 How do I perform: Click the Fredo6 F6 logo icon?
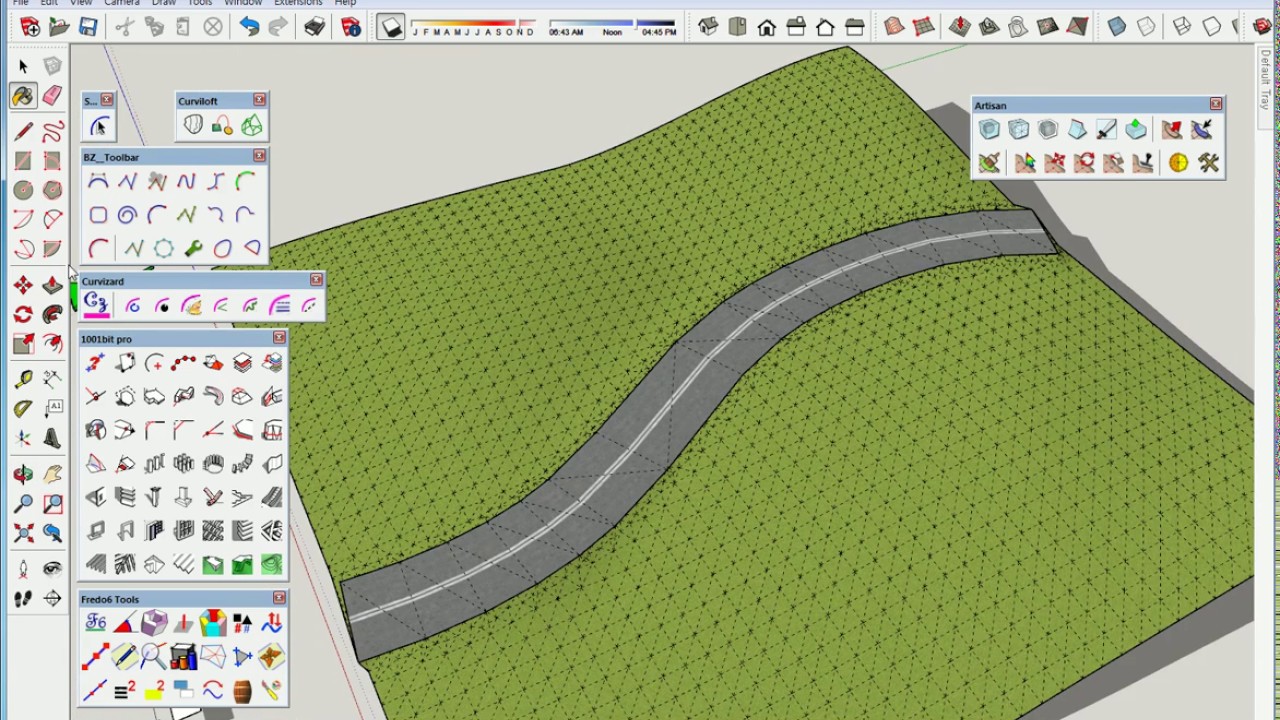96,623
